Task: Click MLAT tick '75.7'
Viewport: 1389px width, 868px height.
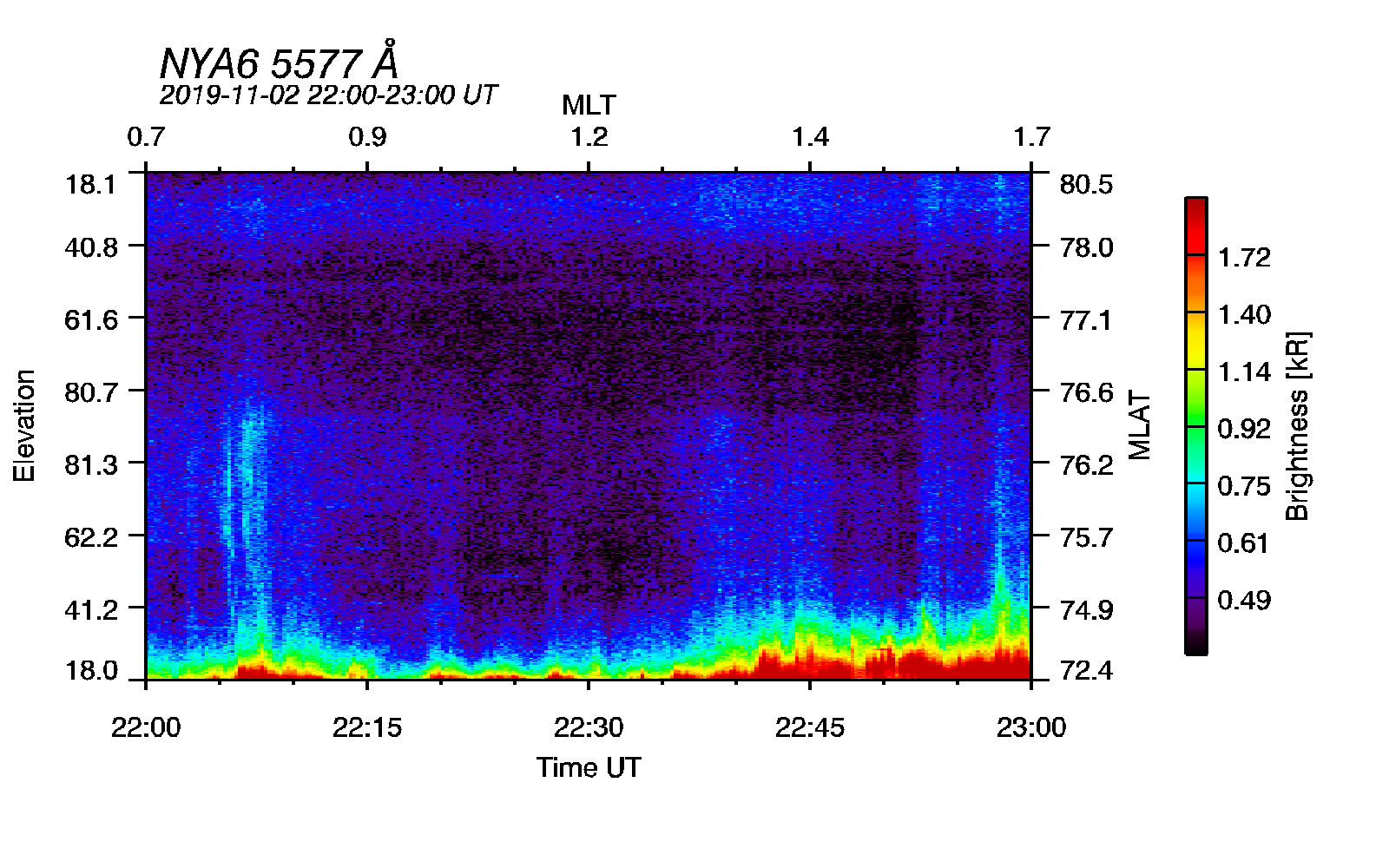Action: (x=1086, y=537)
